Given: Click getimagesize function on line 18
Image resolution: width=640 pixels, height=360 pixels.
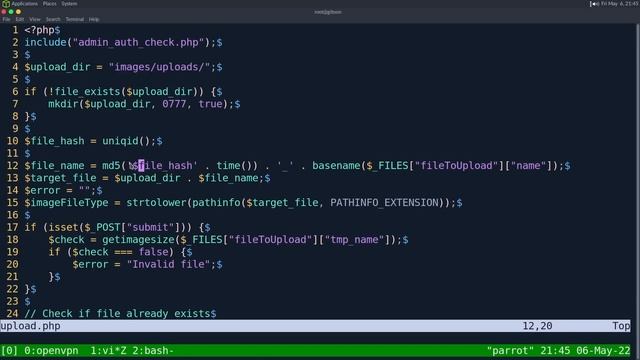Looking at the screenshot, I should click(x=138, y=240).
